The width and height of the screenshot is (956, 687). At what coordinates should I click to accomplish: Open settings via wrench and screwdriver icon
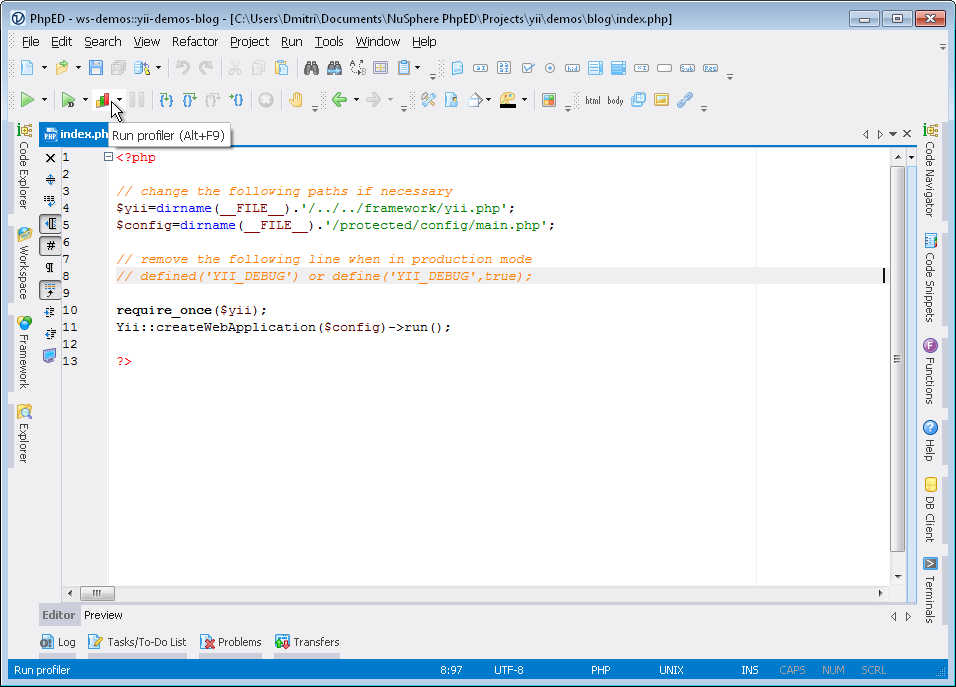coord(429,99)
